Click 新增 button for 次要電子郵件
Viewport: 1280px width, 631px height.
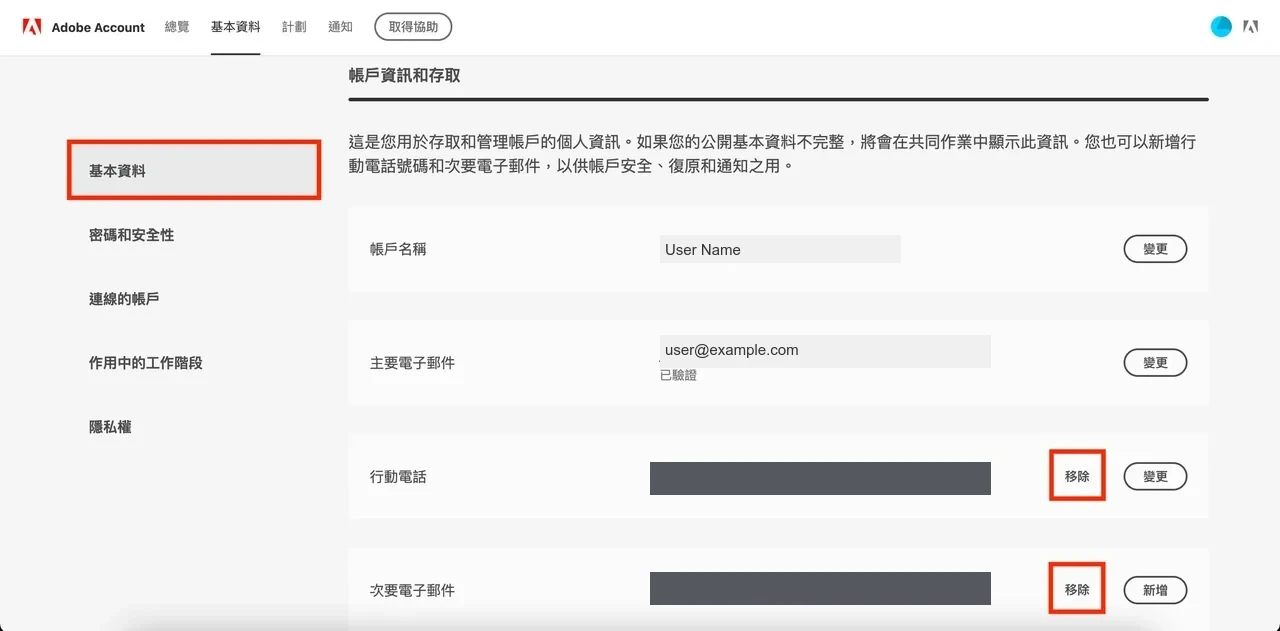point(1155,590)
